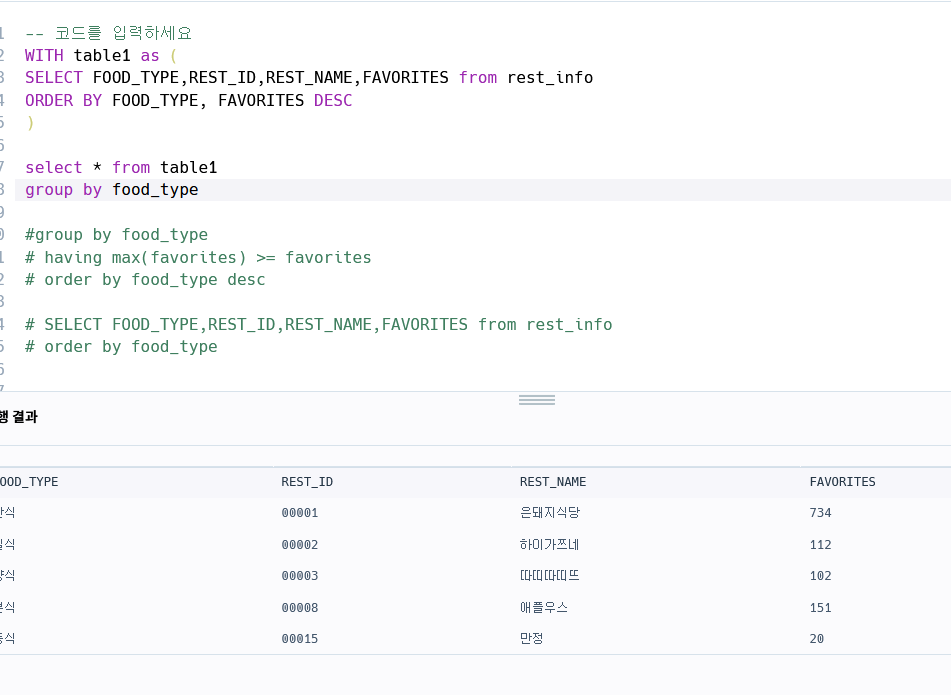Select the cell with REST_ID 00001
The width and height of the screenshot is (951, 695).
coord(300,512)
